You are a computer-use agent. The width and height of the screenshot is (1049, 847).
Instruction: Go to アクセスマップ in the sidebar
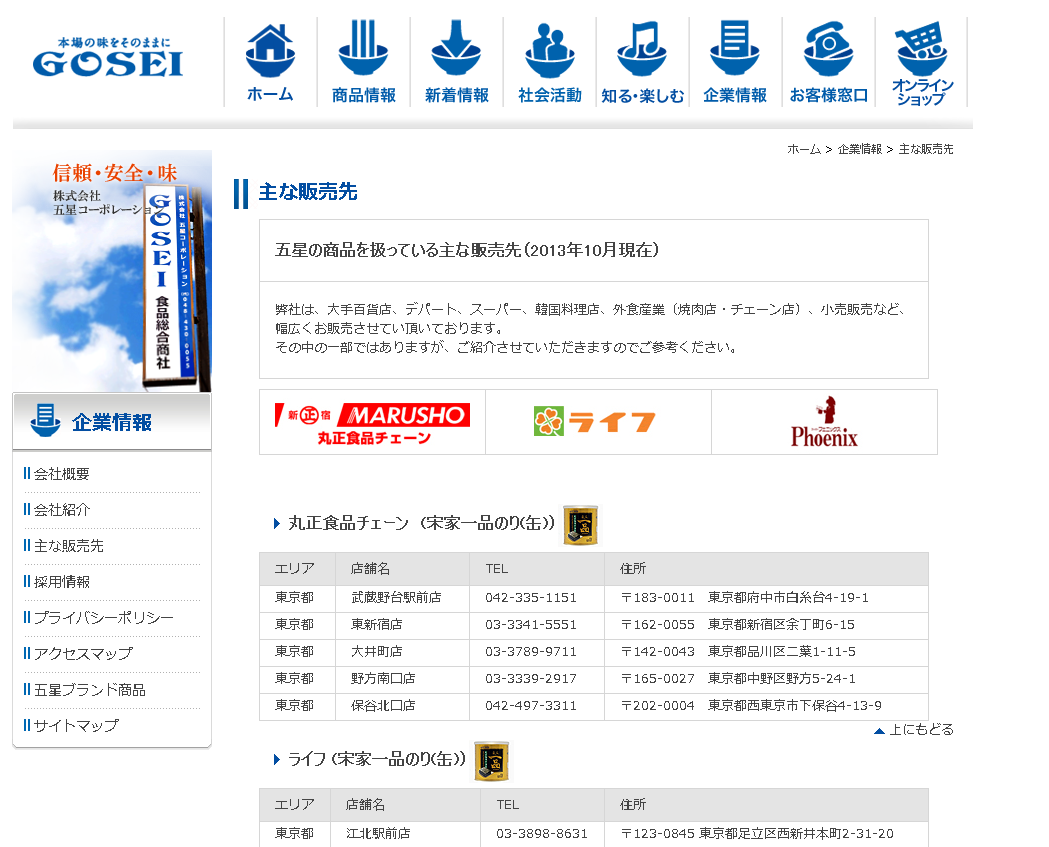[83, 654]
